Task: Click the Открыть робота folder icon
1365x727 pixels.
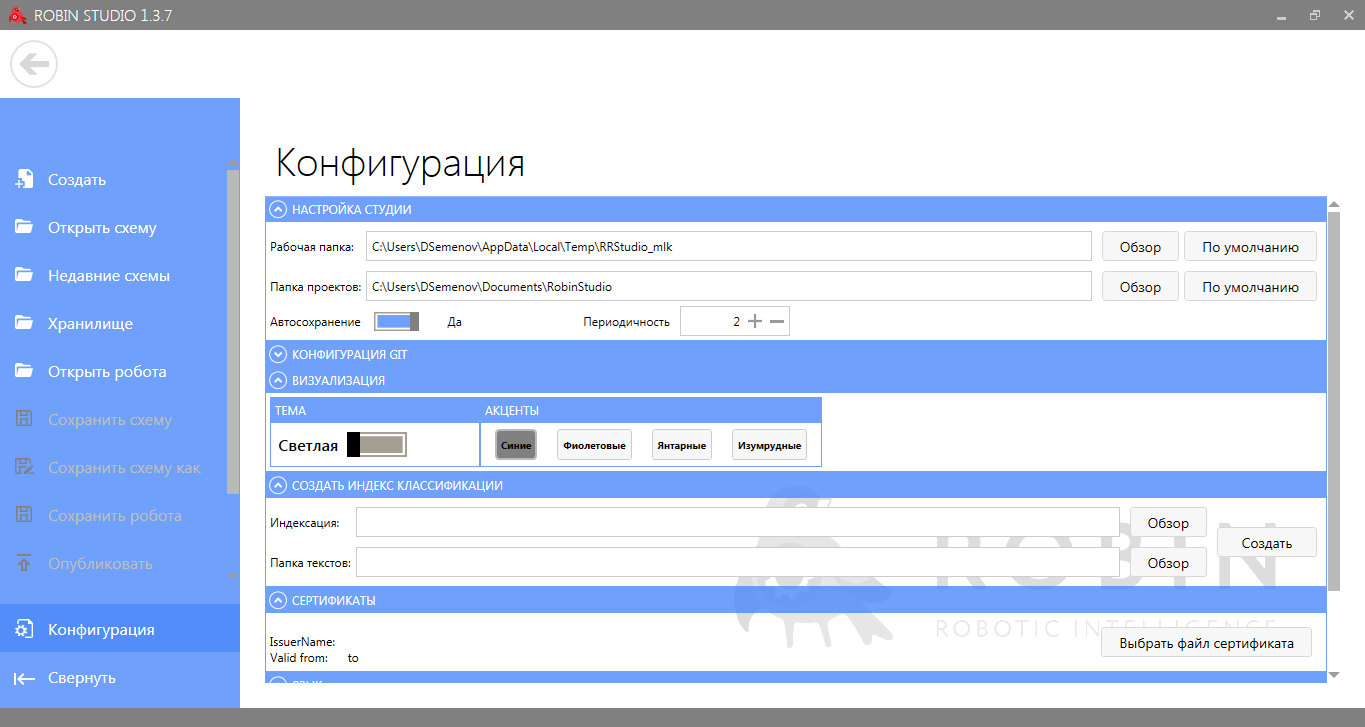Action: tap(24, 371)
